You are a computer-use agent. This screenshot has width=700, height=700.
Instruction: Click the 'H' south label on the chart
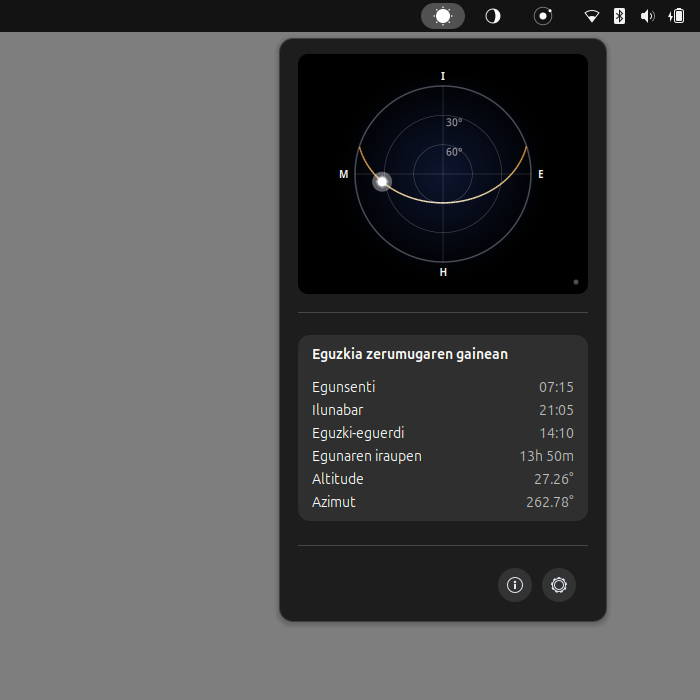pyautogui.click(x=443, y=272)
